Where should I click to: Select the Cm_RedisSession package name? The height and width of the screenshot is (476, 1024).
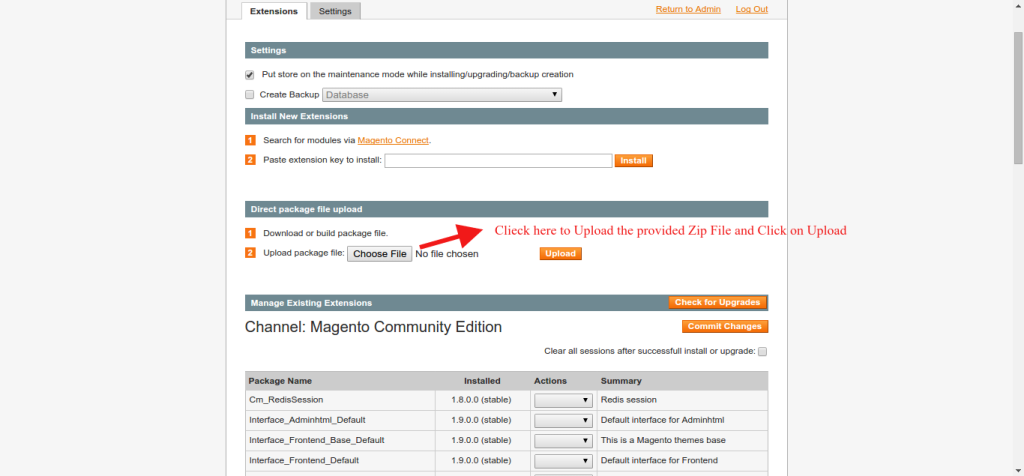286,400
